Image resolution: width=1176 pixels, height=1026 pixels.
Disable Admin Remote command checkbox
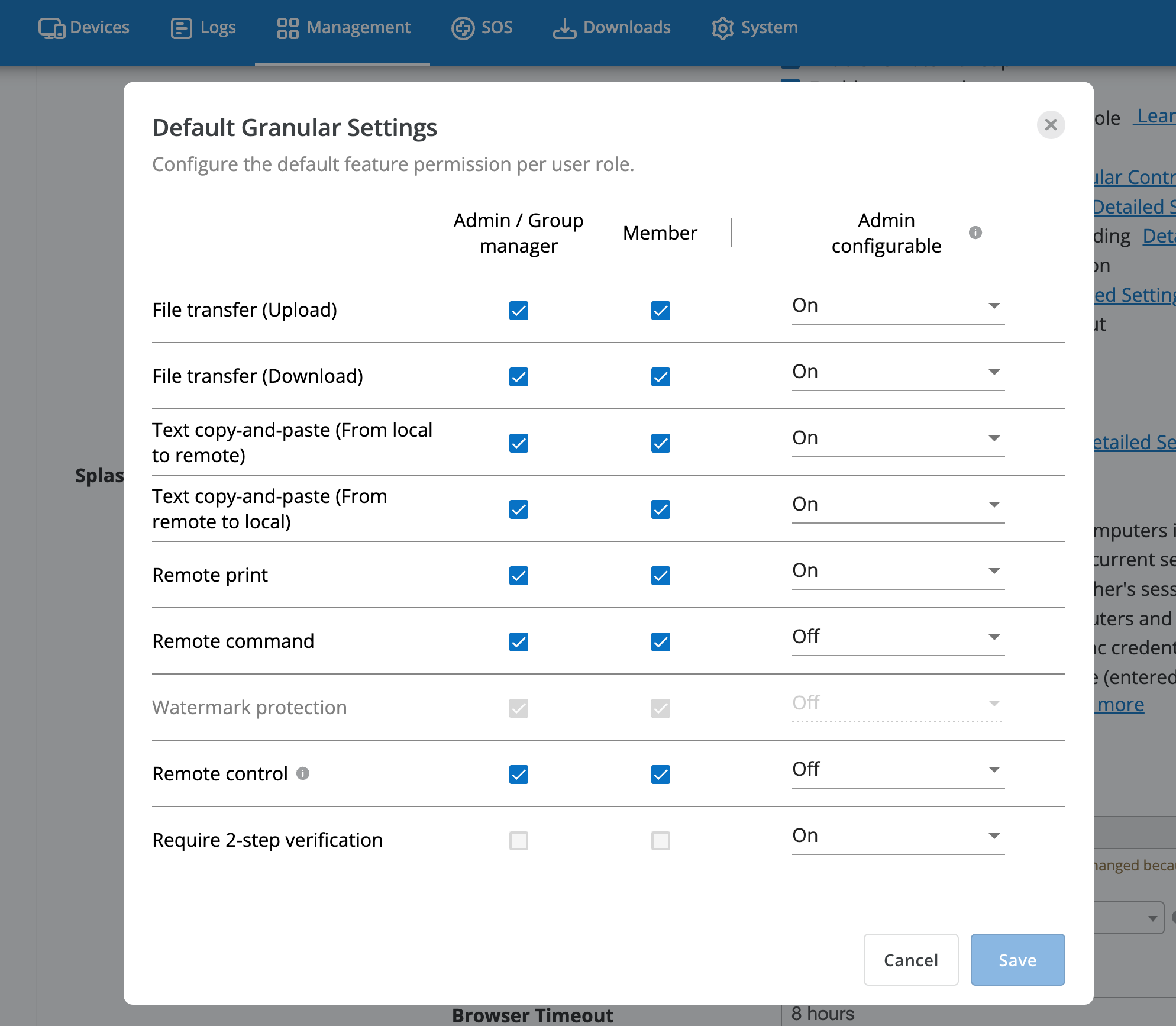point(519,642)
